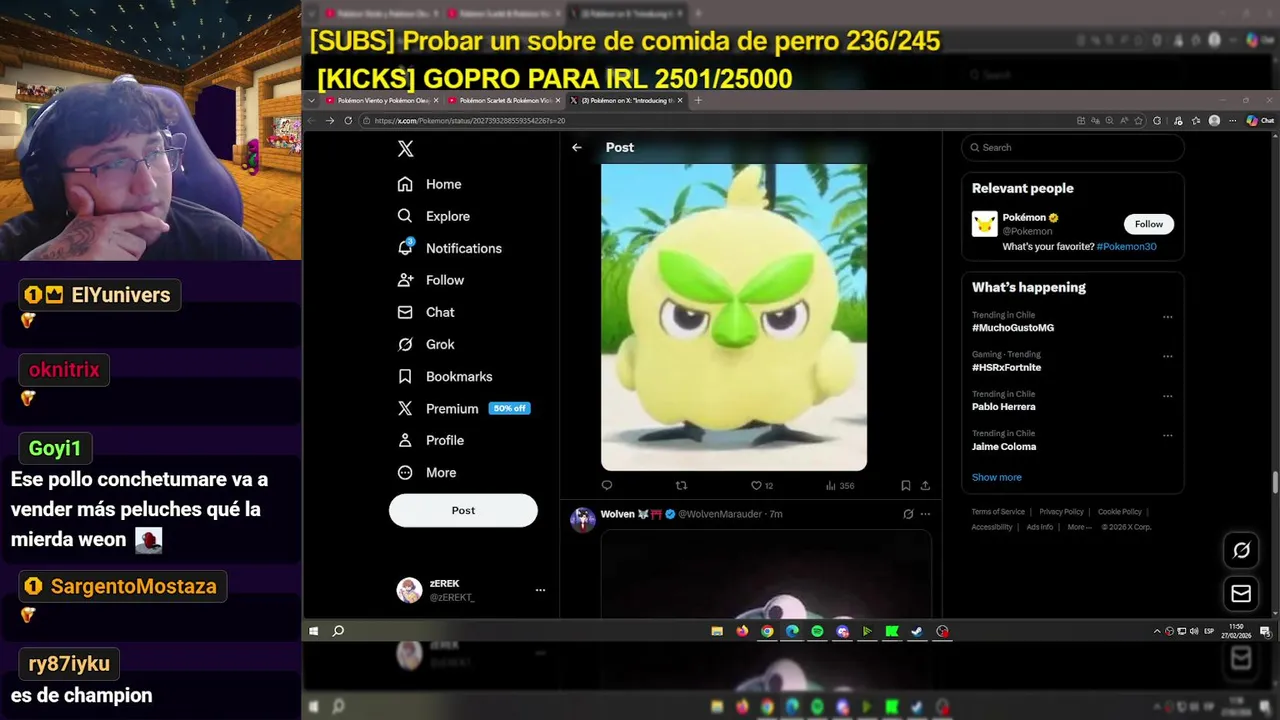Open Steam from taskbar
This screenshot has width=1280, height=720.
[917, 631]
